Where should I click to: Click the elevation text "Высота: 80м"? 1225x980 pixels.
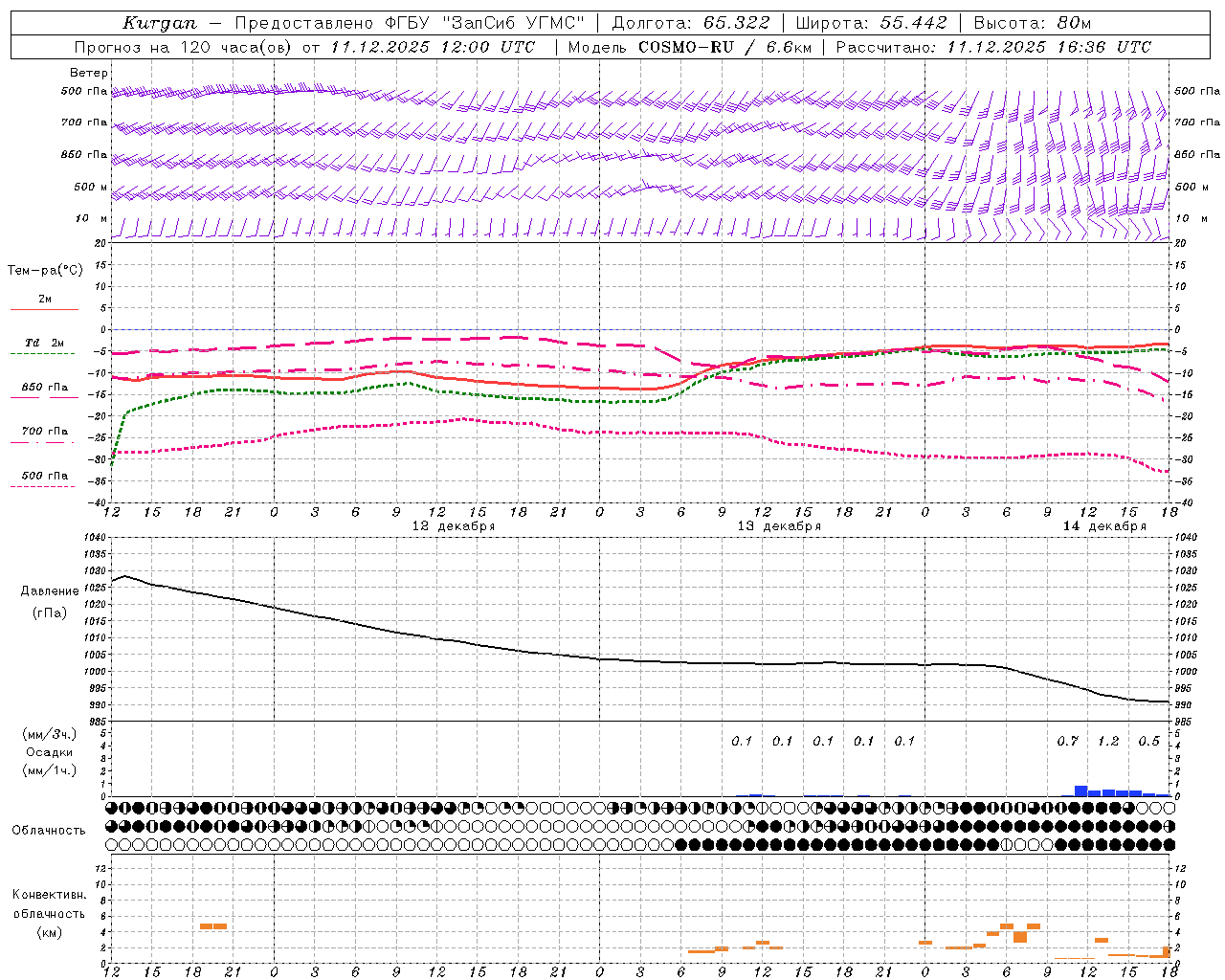(x=1033, y=23)
